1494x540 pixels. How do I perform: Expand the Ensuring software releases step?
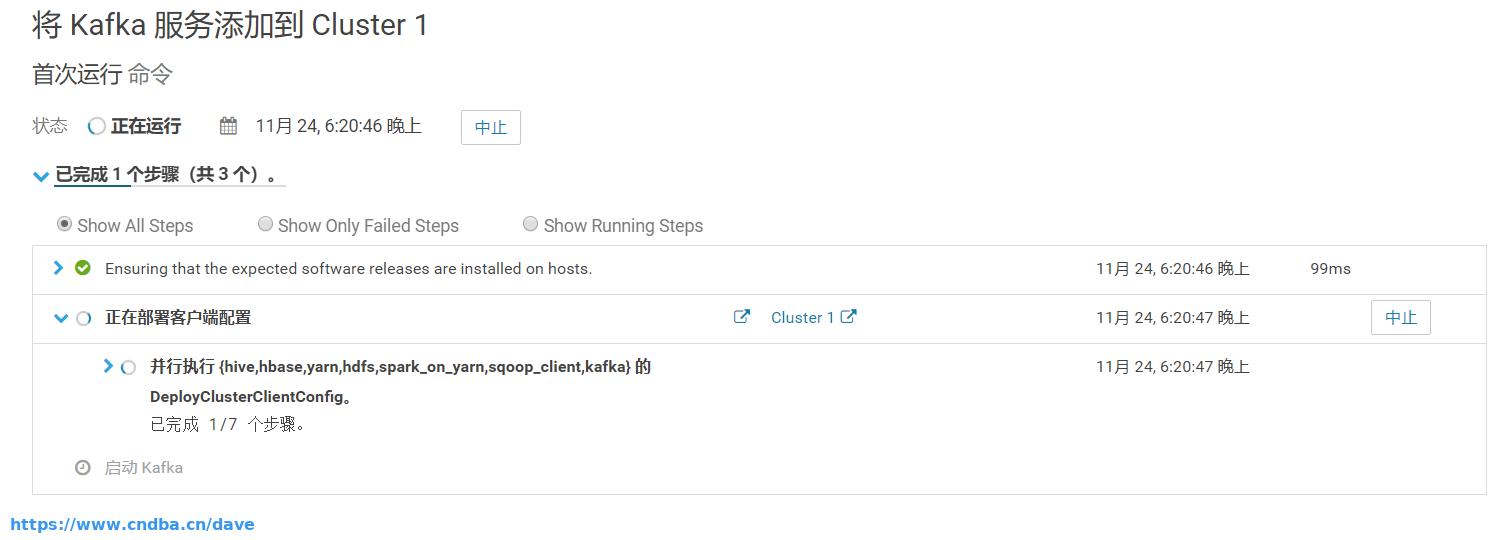pyautogui.click(x=58, y=268)
